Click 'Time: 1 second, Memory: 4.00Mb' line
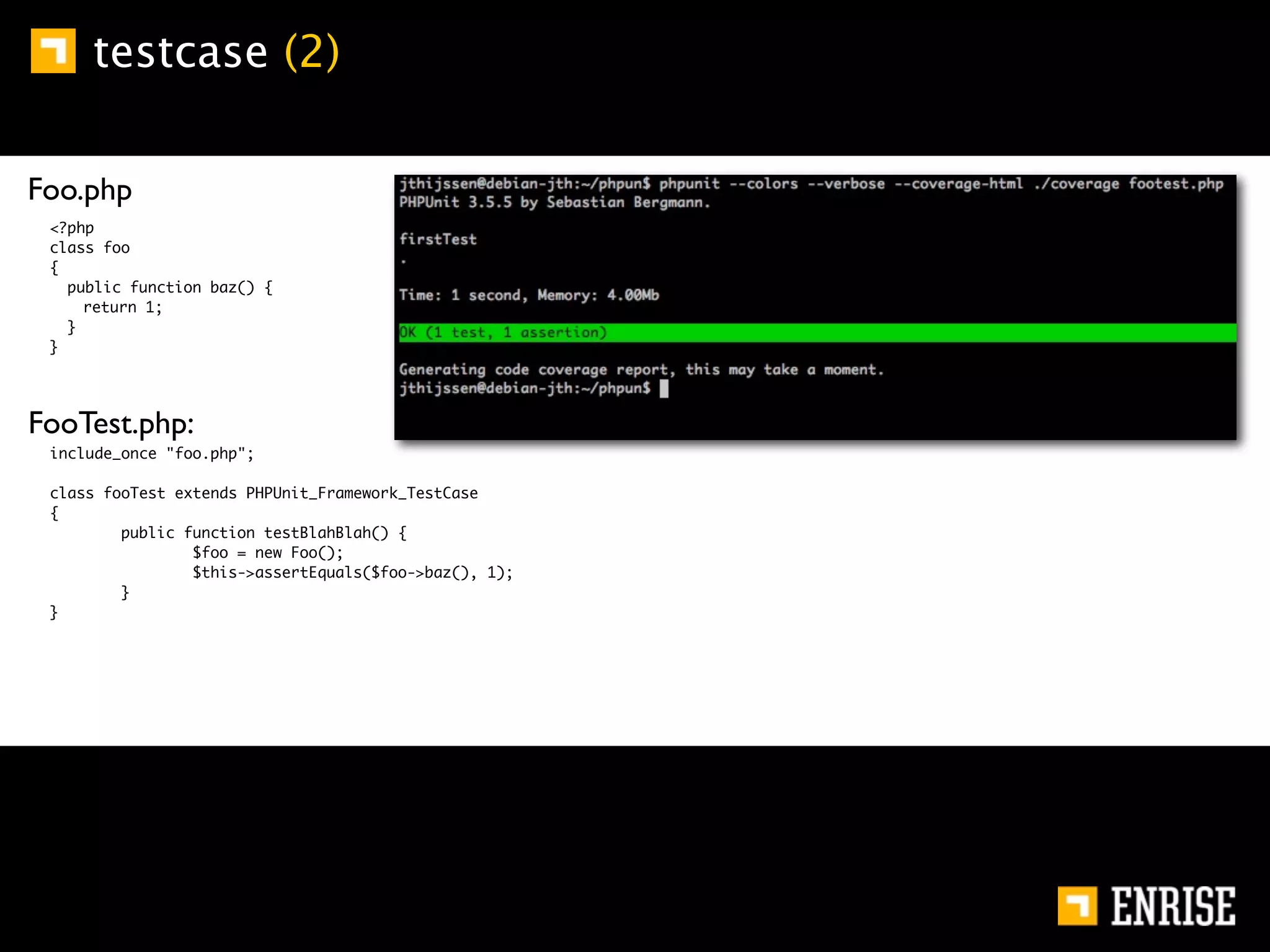 529,295
